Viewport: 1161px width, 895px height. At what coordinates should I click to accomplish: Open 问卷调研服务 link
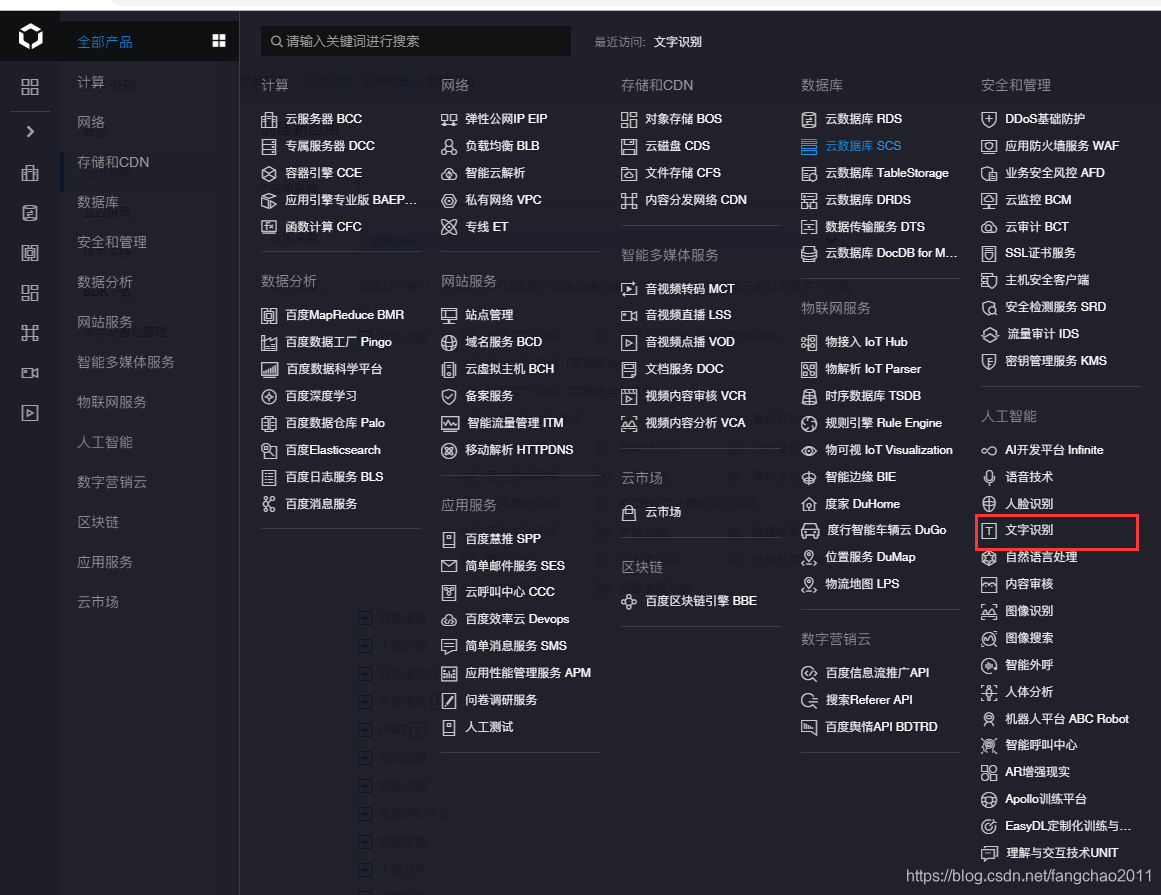[x=501, y=700]
